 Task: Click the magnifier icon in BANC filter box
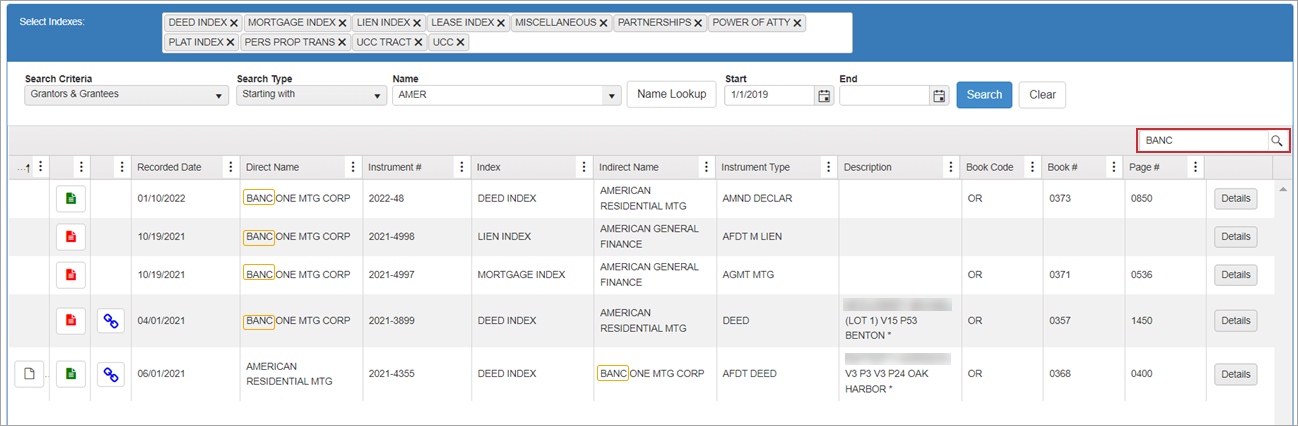pos(1276,141)
